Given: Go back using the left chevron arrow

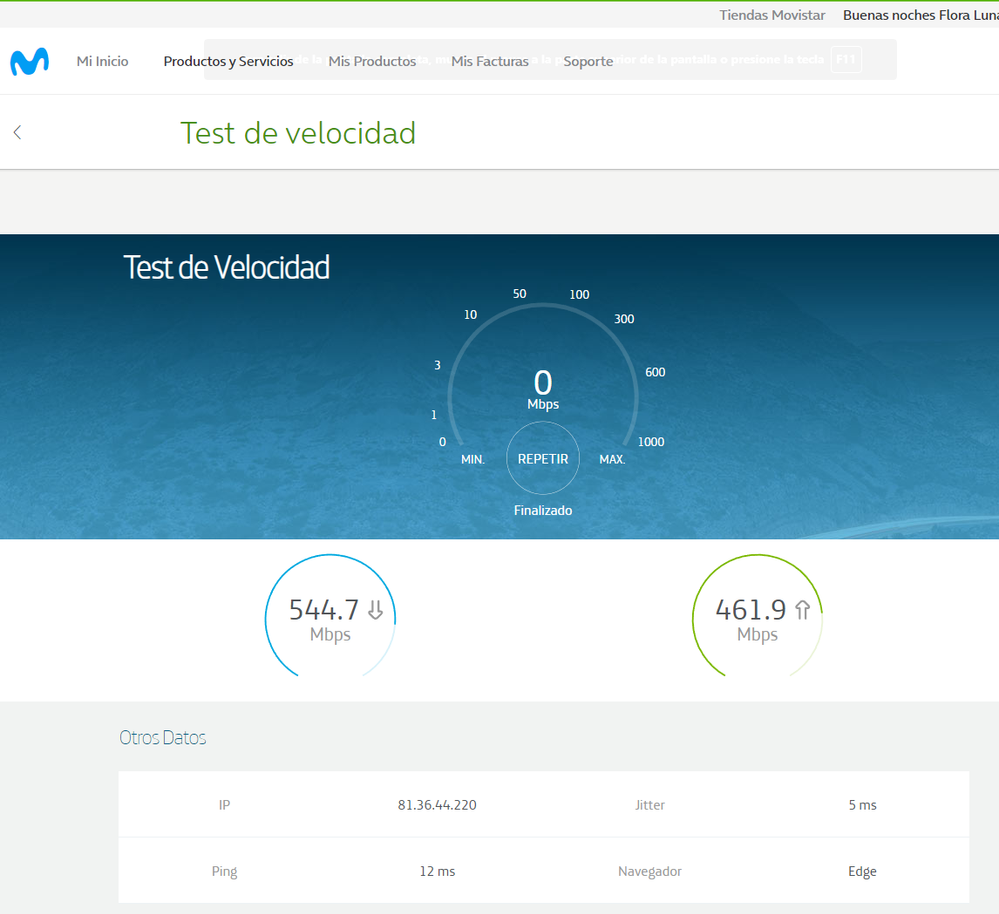Looking at the screenshot, I should pyautogui.click(x=17, y=132).
